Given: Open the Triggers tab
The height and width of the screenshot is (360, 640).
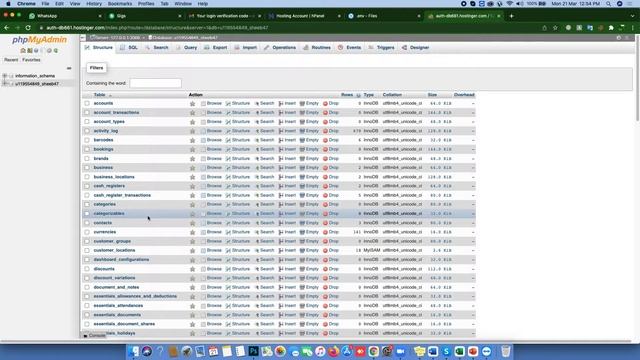Looking at the screenshot, I should coord(382,48).
